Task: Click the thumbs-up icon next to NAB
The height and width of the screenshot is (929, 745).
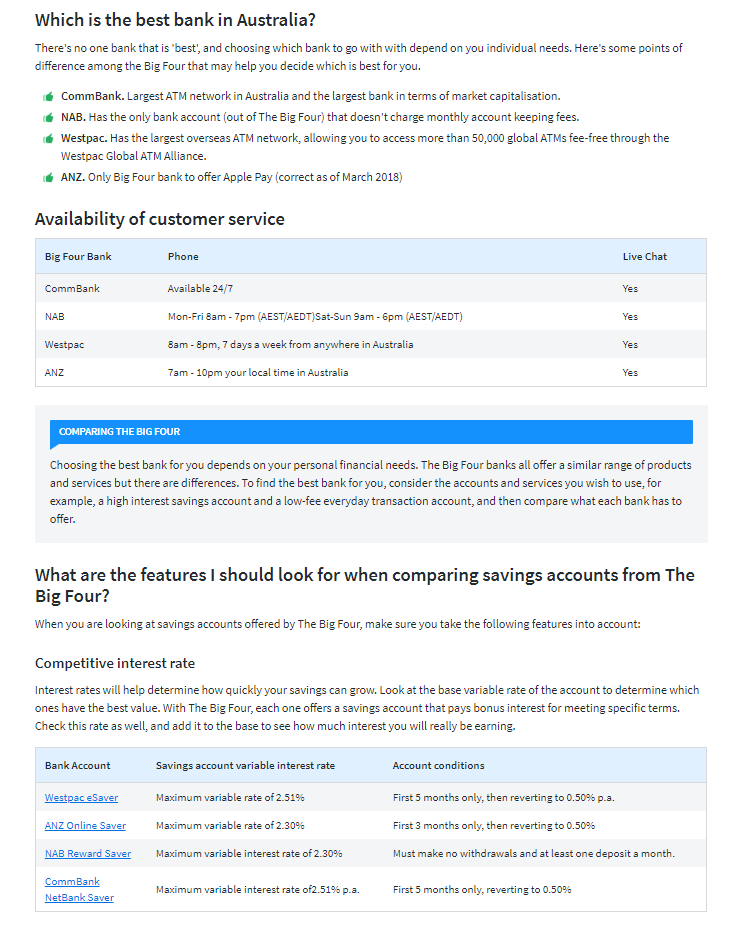Action: (48, 117)
